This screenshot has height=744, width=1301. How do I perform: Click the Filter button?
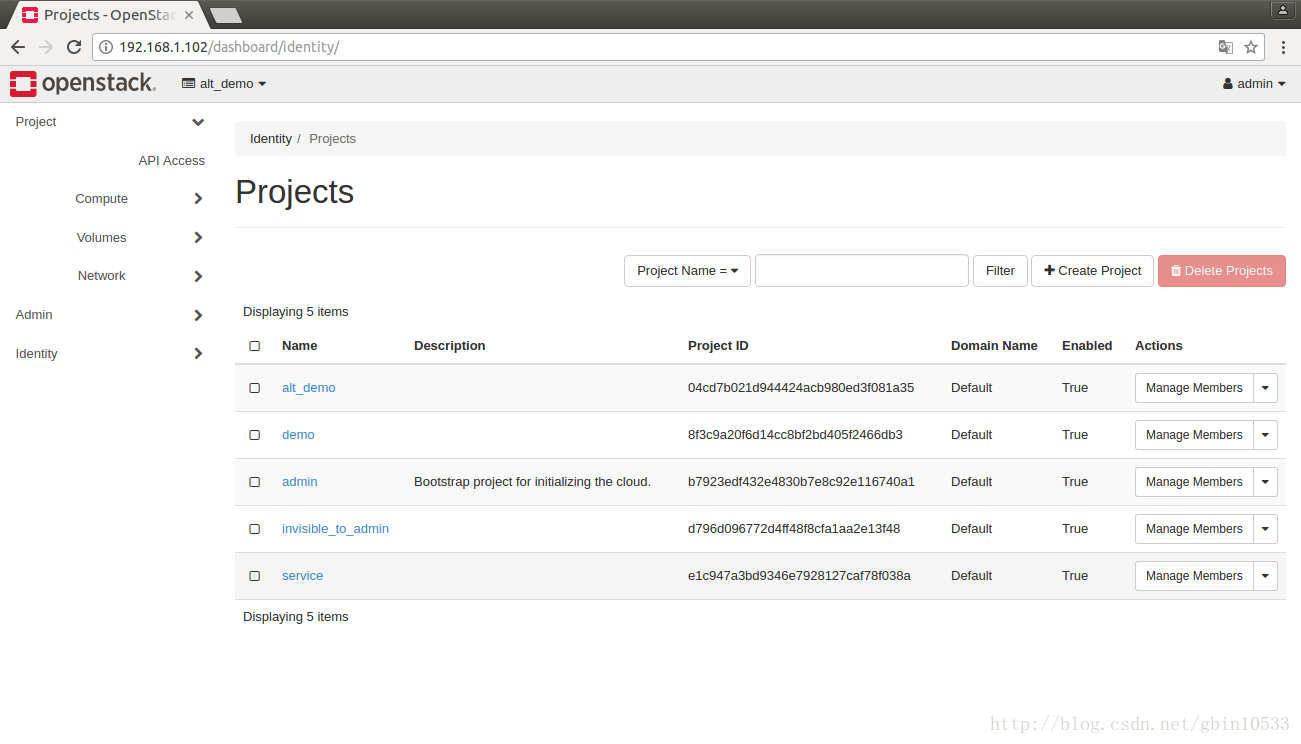pos(1000,271)
